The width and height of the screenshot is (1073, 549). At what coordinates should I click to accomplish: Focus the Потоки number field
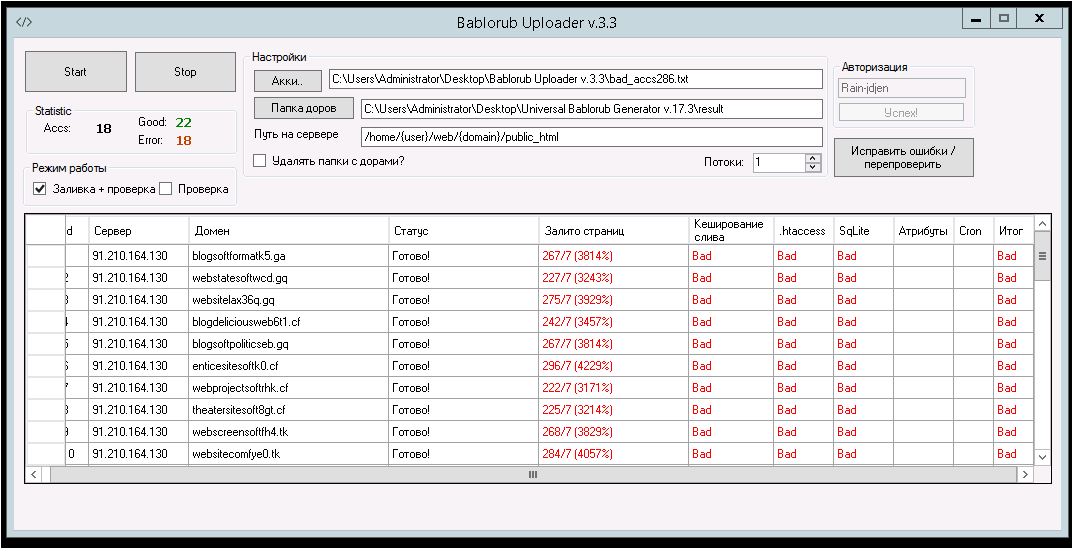779,162
